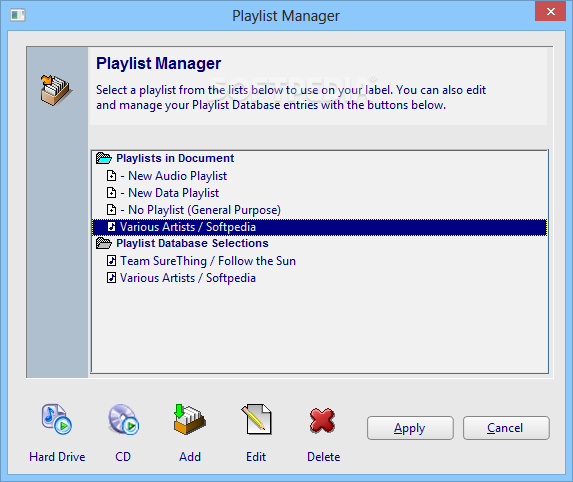Collapse the Playlist Database Selections folder
Screen dimensions: 573x482
pos(104,243)
